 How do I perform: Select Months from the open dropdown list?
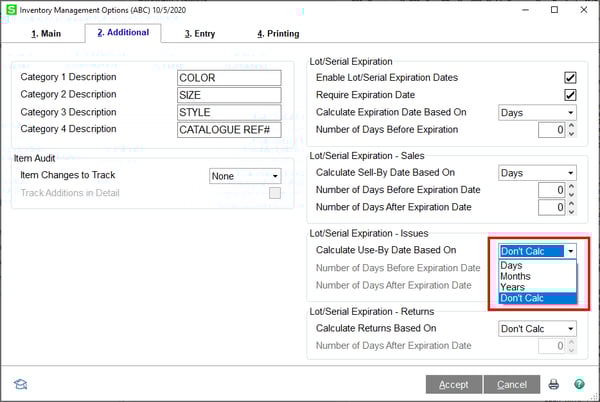[x=516, y=277]
